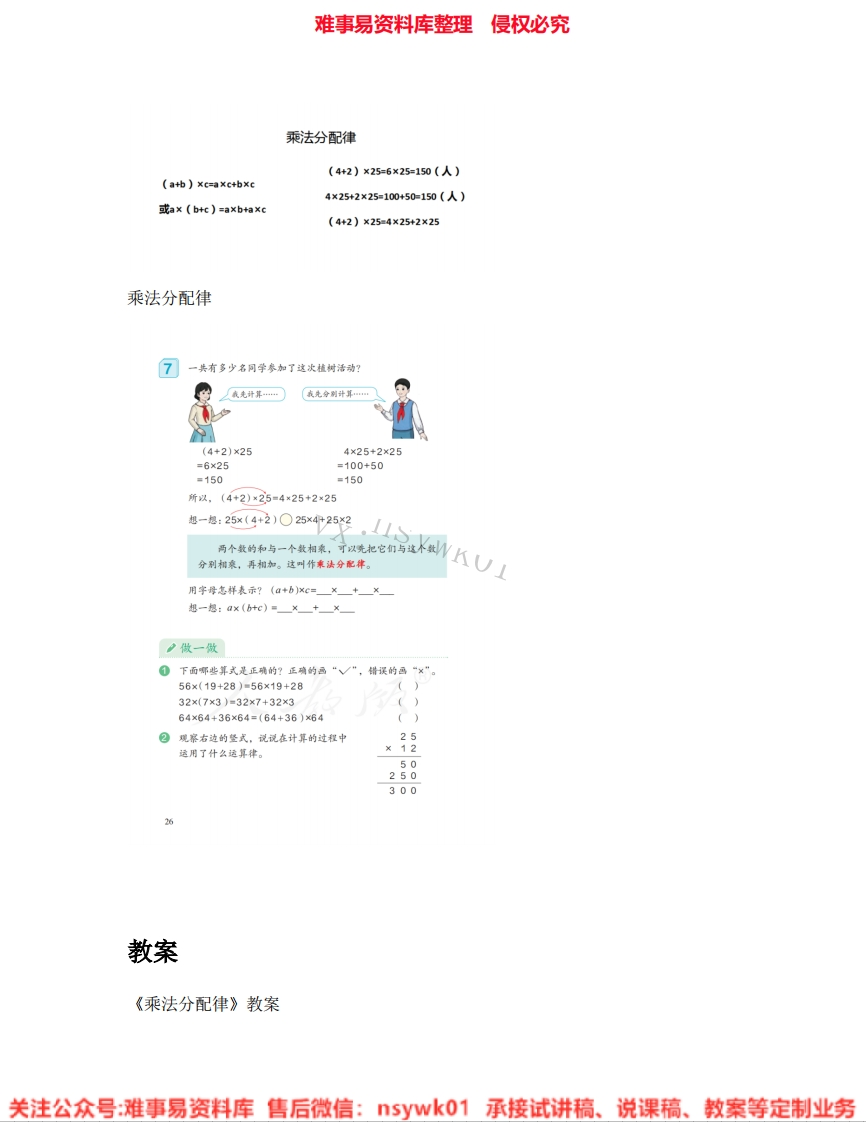Click the boy's speech bubble 我先分别计算
The height and width of the screenshot is (1122, 866).
[x=338, y=392]
